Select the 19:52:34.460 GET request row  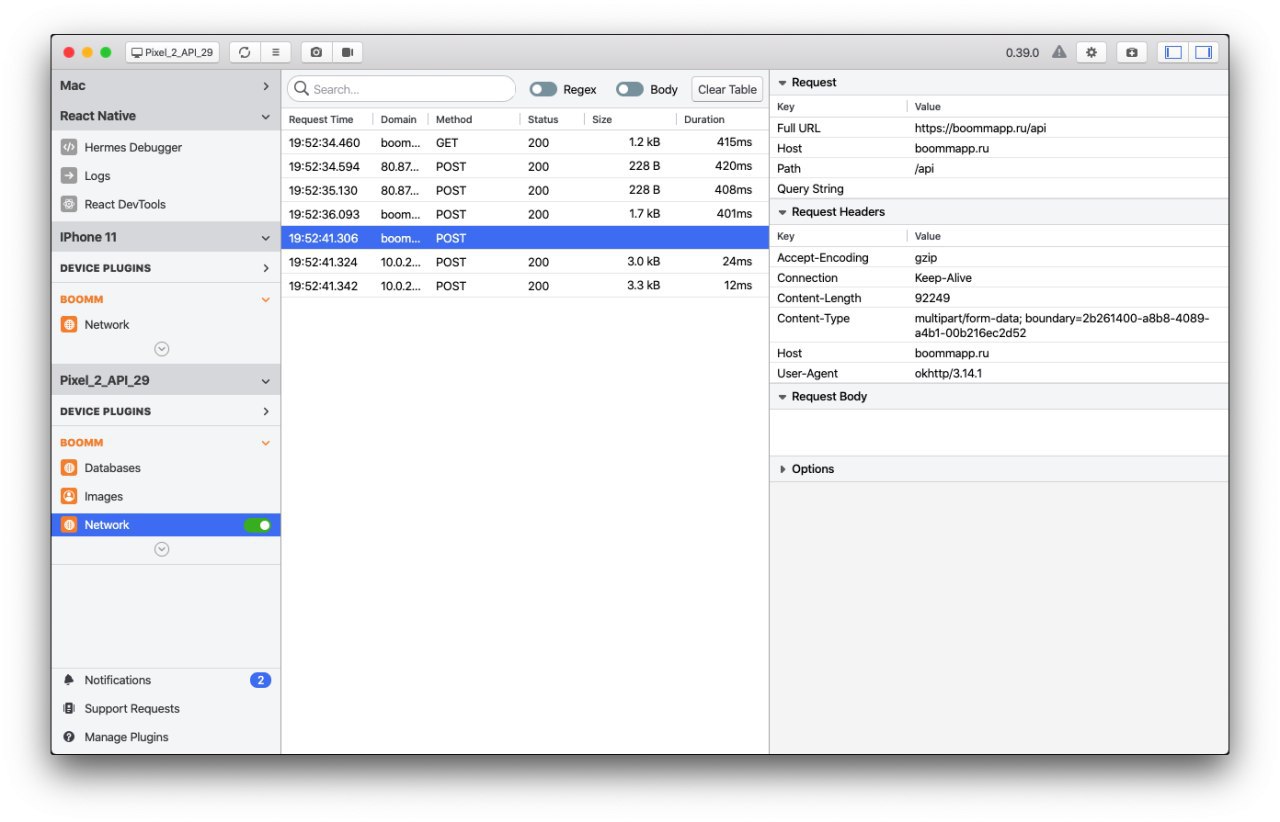(x=525, y=143)
